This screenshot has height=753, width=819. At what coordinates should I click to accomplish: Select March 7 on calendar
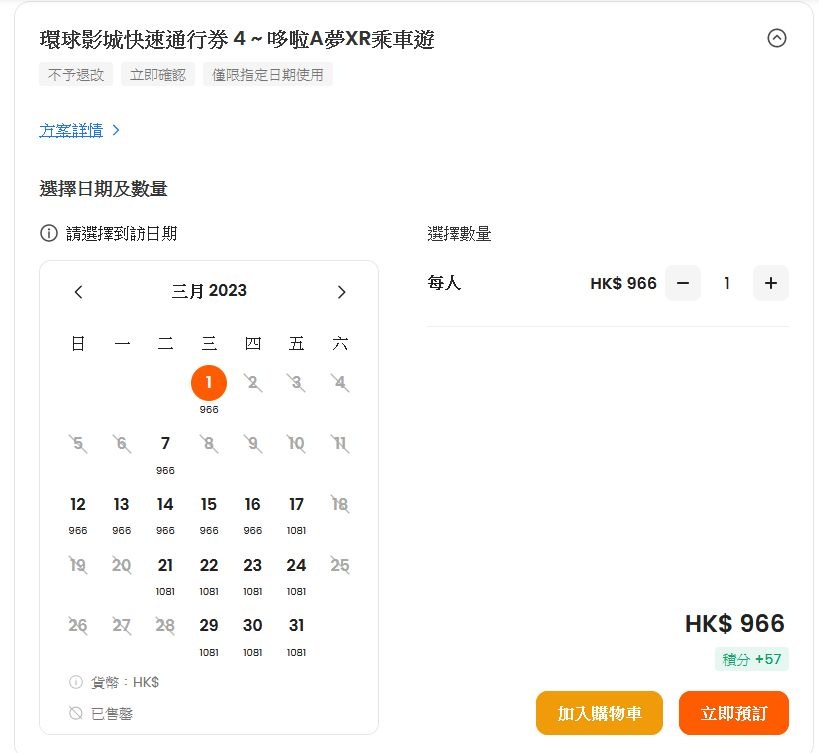165,443
